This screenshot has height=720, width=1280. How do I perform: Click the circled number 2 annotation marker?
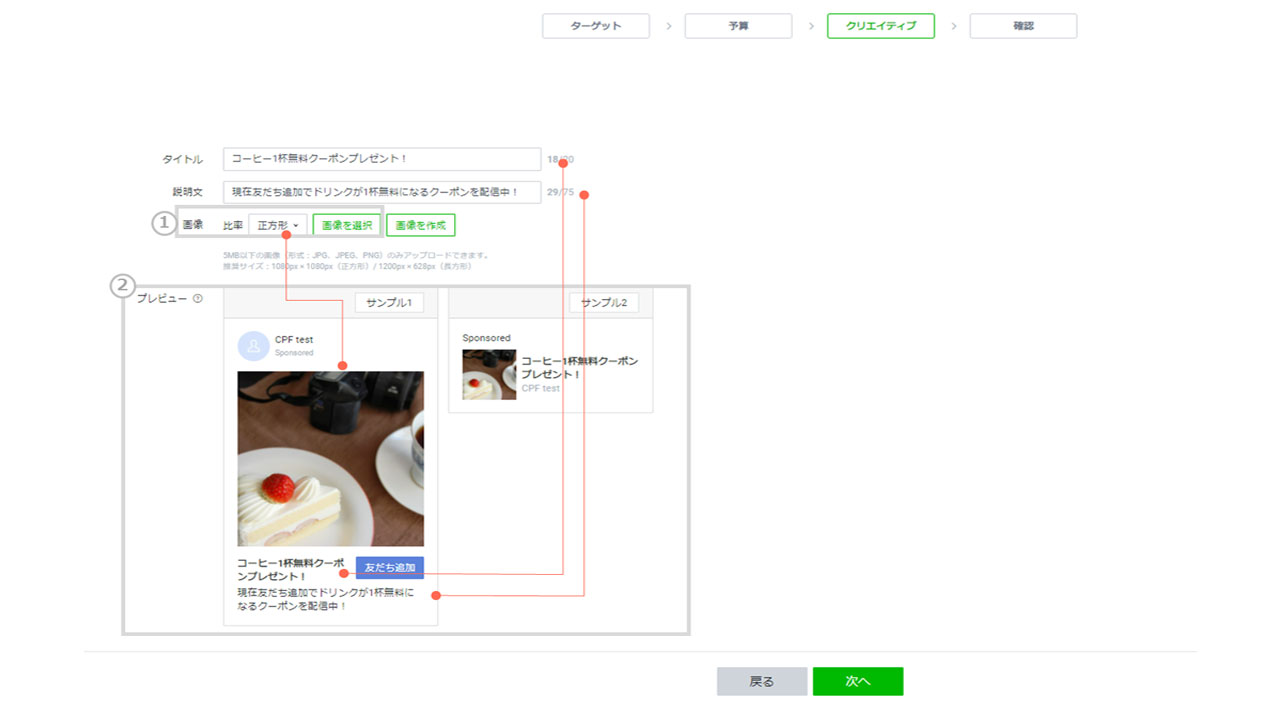coord(121,287)
